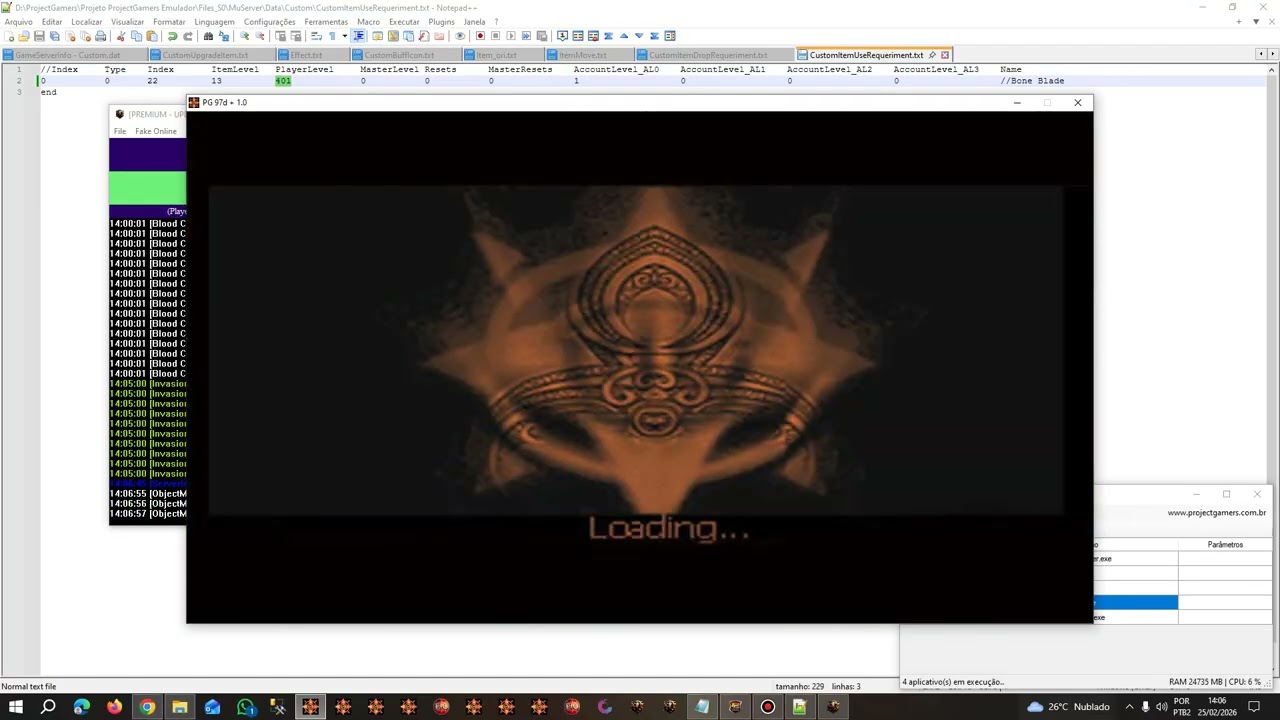Viewport: 1280px width, 720px height.
Task: Open Microsoft Edge from the taskbar
Action: click(81, 707)
